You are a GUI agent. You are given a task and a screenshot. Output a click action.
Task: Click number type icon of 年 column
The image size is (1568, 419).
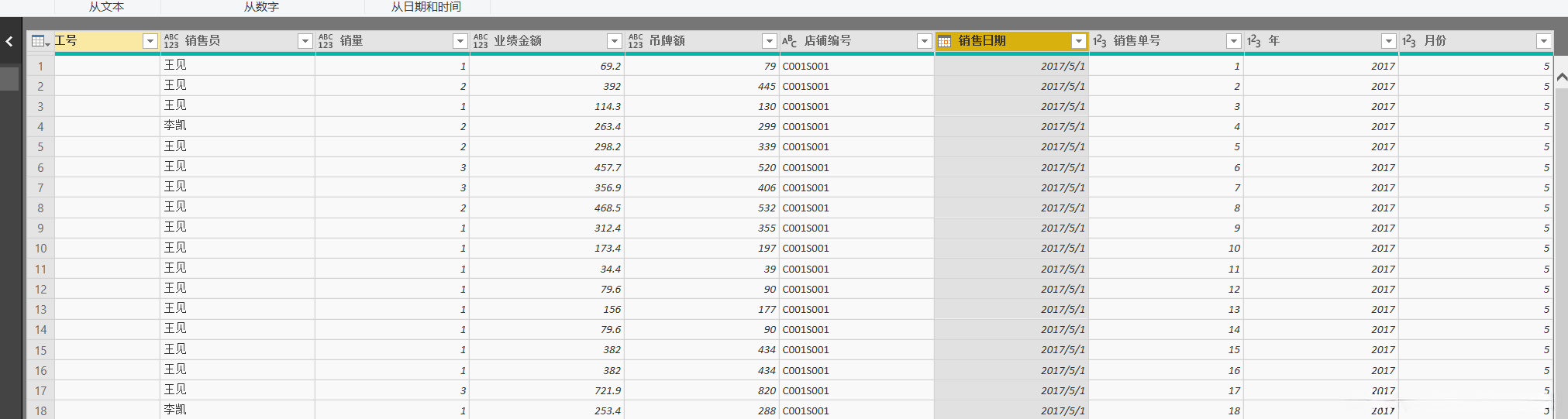1254,41
